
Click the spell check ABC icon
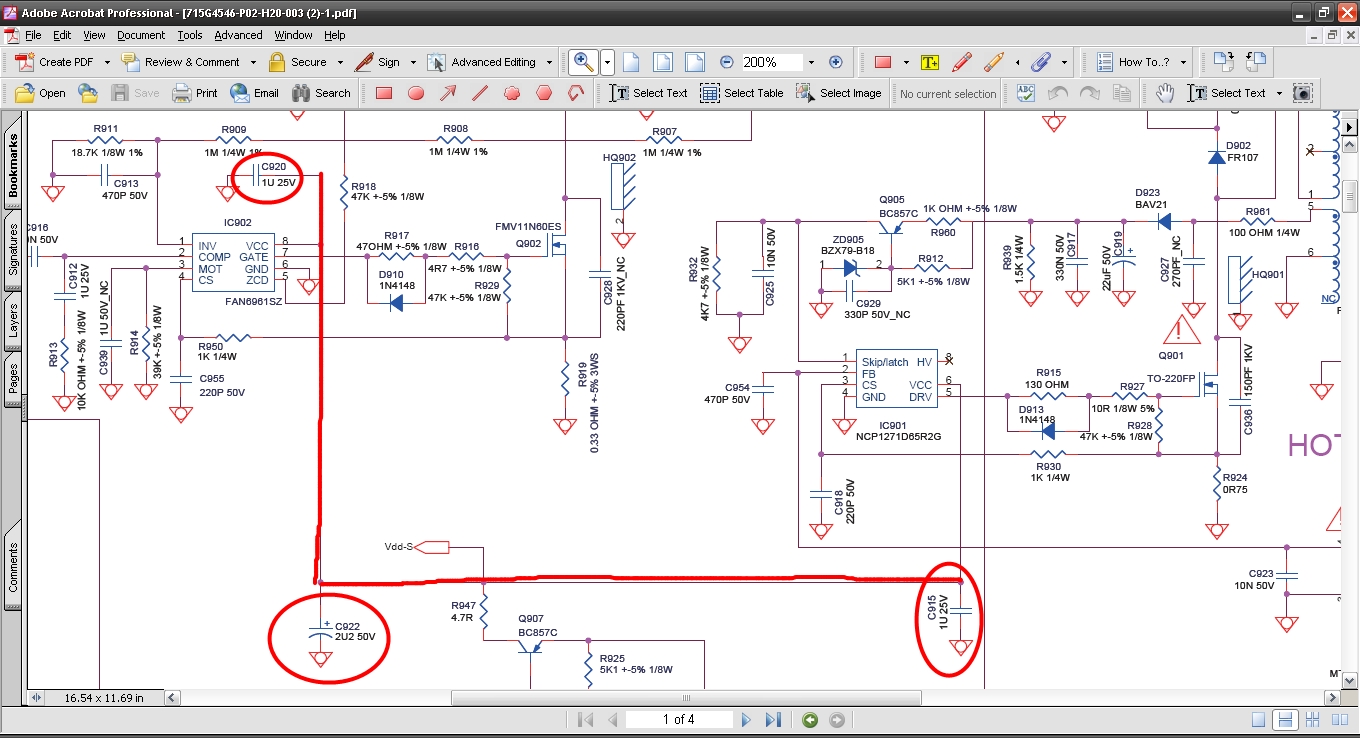pos(1025,93)
